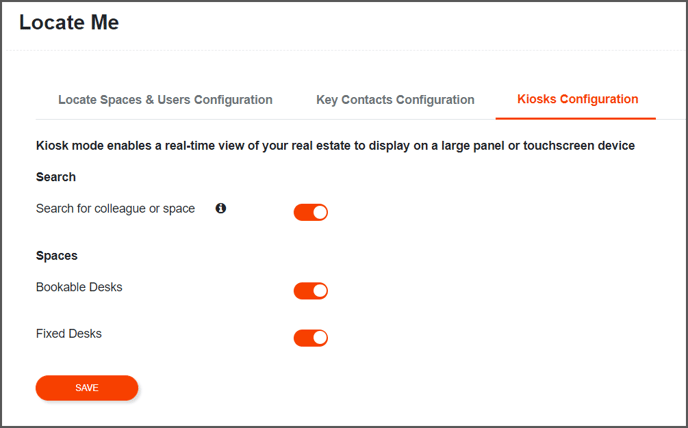
Task: Open Locate Spaces & Users Configuration tab
Action: coord(165,100)
